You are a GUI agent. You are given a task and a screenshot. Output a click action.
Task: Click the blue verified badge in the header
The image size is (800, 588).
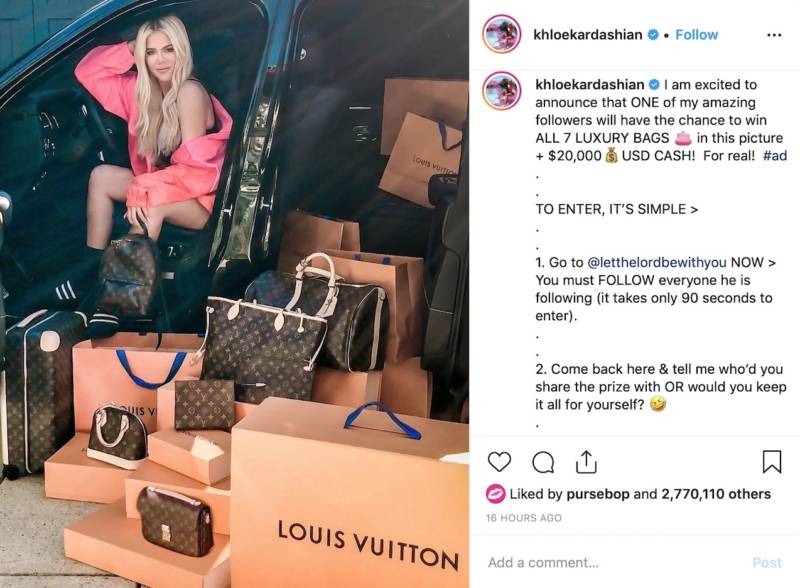pyautogui.click(x=653, y=35)
